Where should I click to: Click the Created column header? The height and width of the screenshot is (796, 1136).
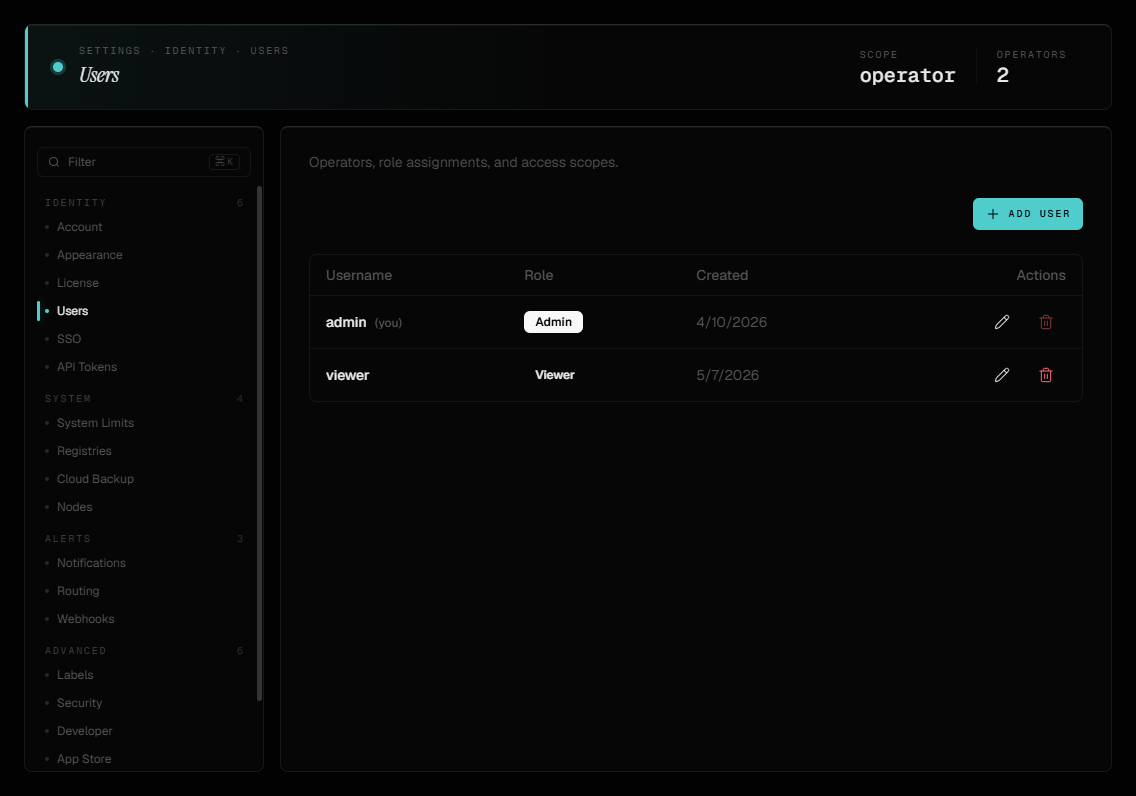[722, 275]
